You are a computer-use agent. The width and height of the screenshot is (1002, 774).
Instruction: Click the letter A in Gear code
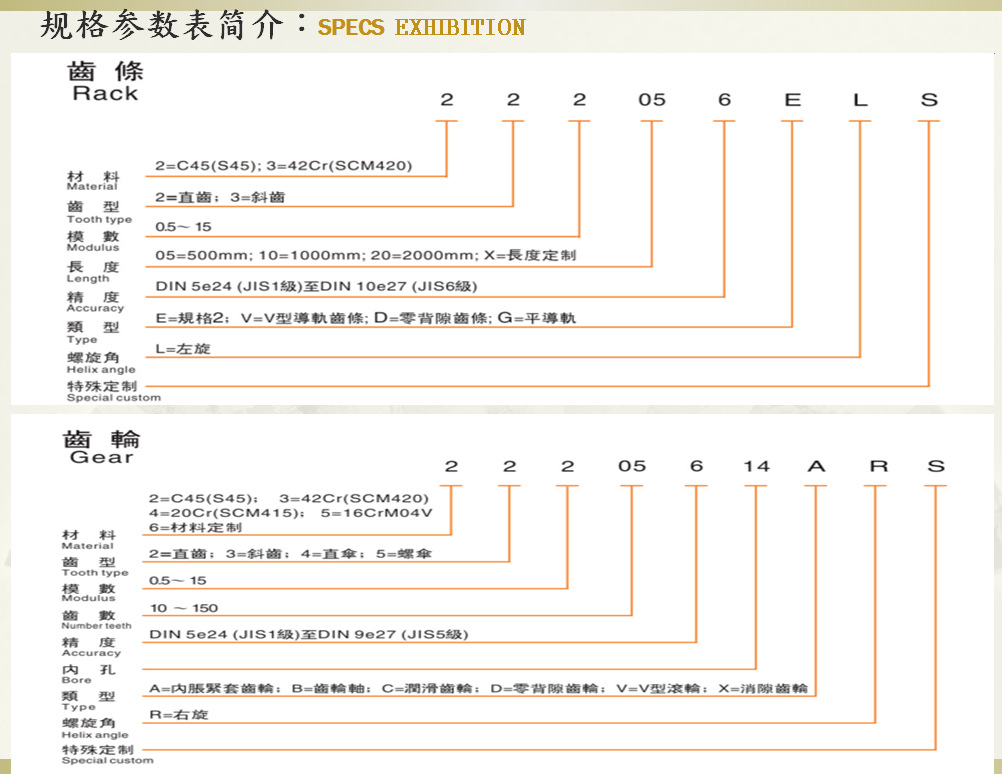(817, 466)
